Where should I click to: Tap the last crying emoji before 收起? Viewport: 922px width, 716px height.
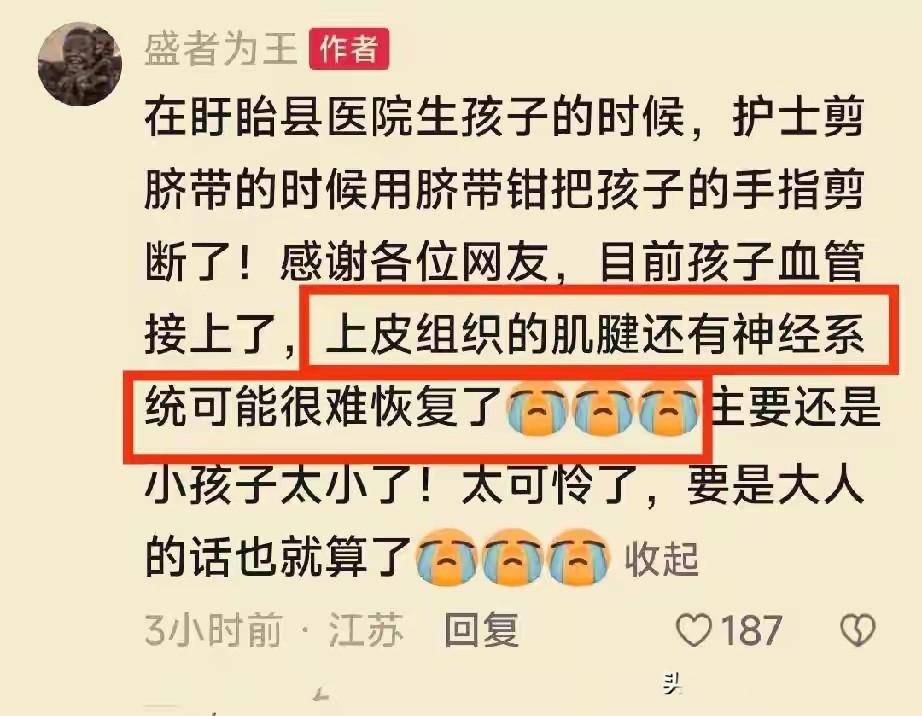[577, 558]
